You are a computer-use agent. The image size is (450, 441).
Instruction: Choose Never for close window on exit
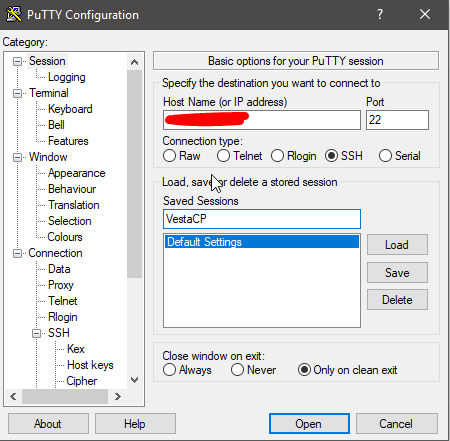click(237, 370)
